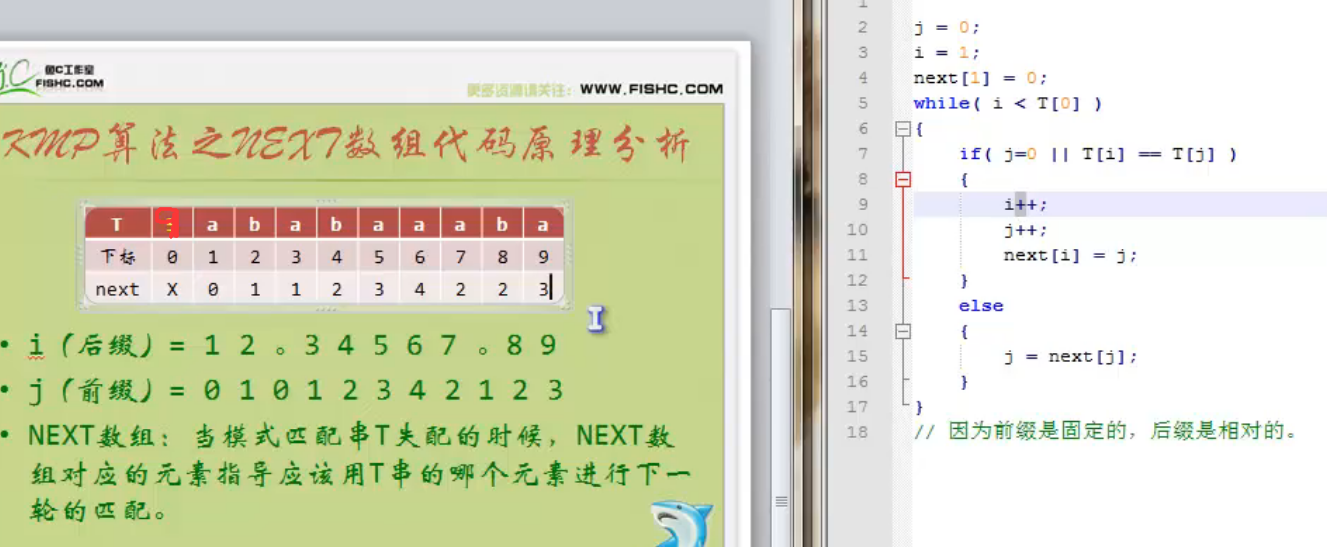This screenshot has width=1327, height=547.
Task: Collapse the else-block fold marker on line 14
Action: [903, 332]
